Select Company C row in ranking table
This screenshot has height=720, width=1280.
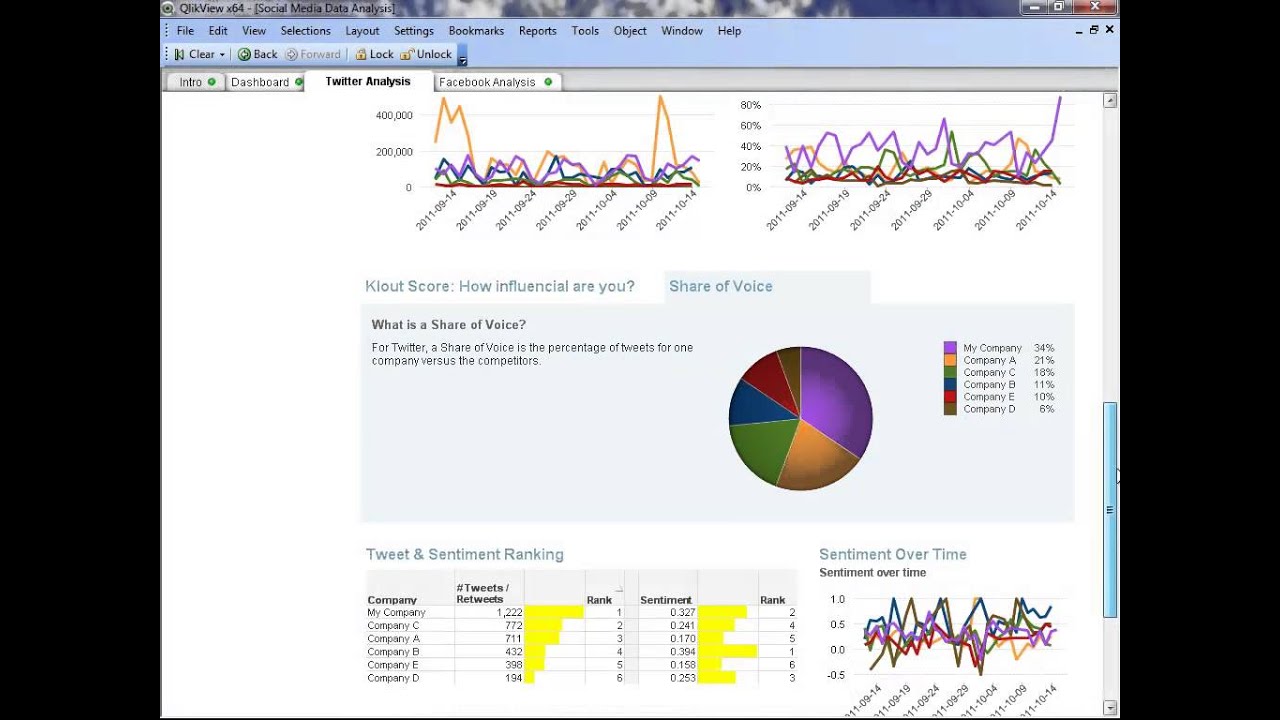point(581,625)
